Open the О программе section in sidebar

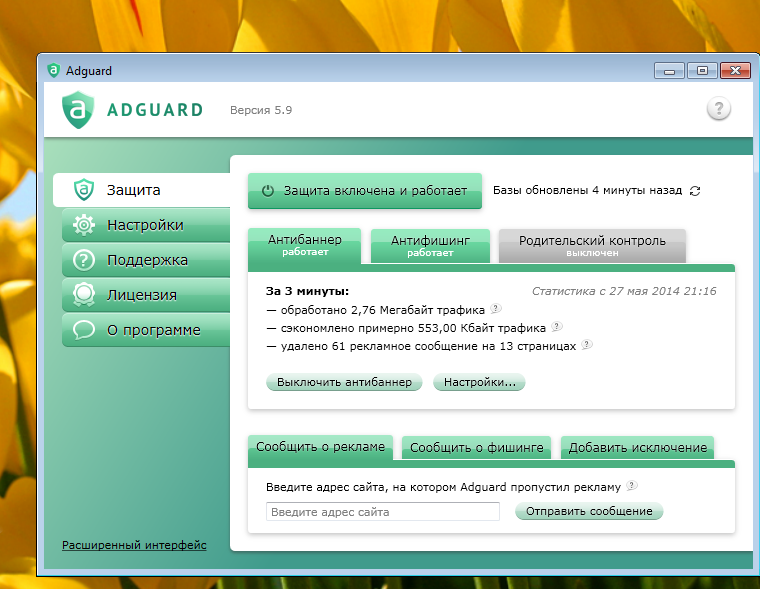146,330
